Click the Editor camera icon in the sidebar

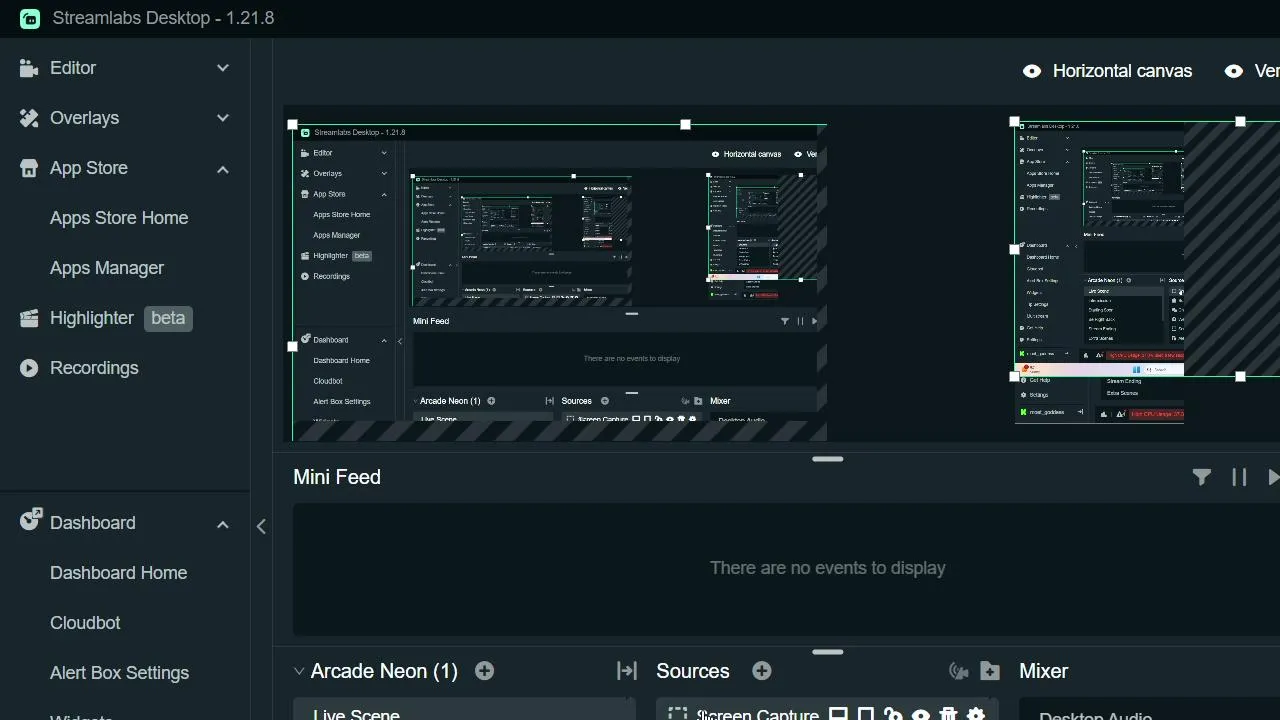pyautogui.click(x=29, y=68)
